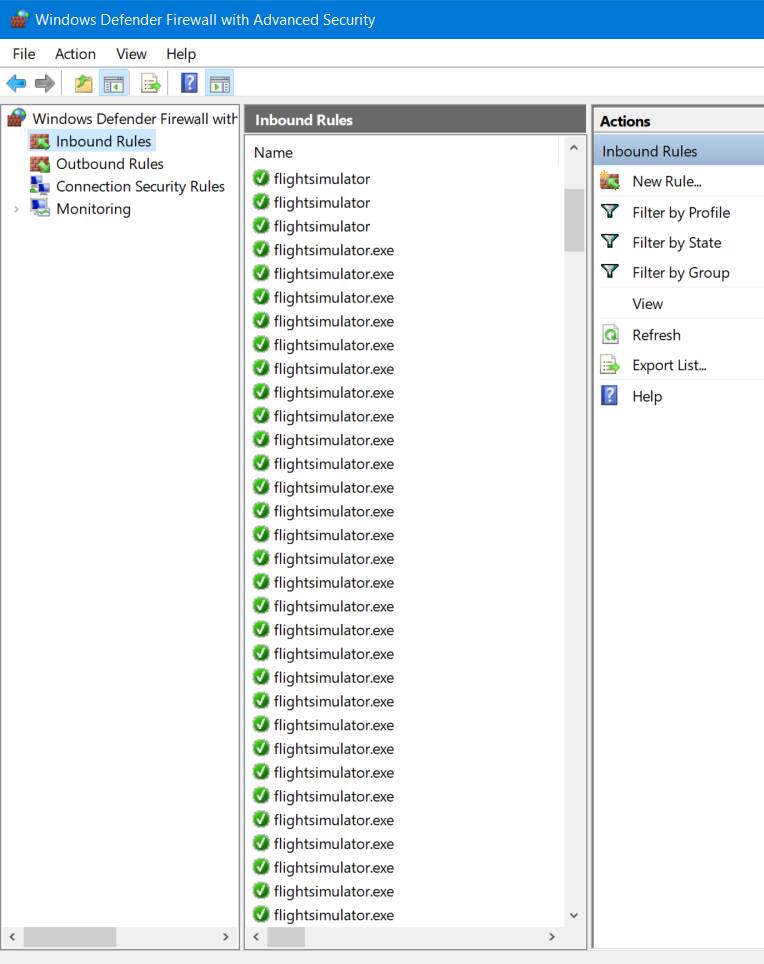Click the tree pane scroll right arrow
Image resolution: width=764 pixels, height=964 pixels.
[x=226, y=936]
